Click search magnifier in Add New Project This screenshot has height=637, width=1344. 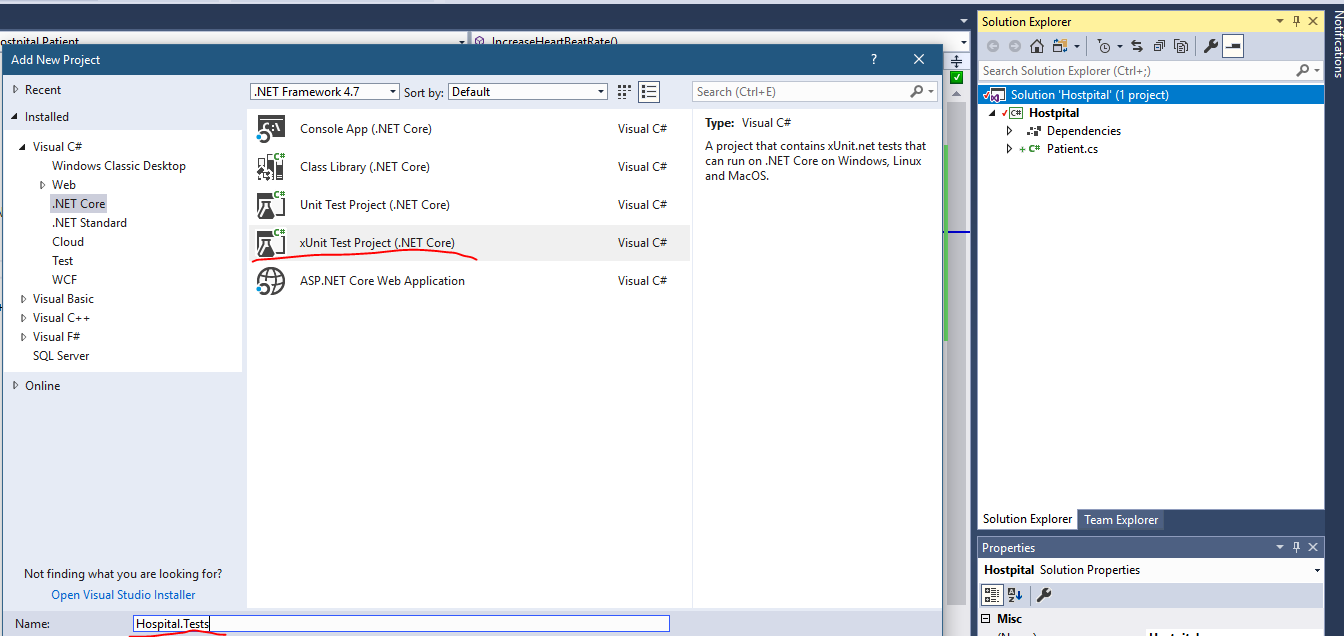click(917, 91)
